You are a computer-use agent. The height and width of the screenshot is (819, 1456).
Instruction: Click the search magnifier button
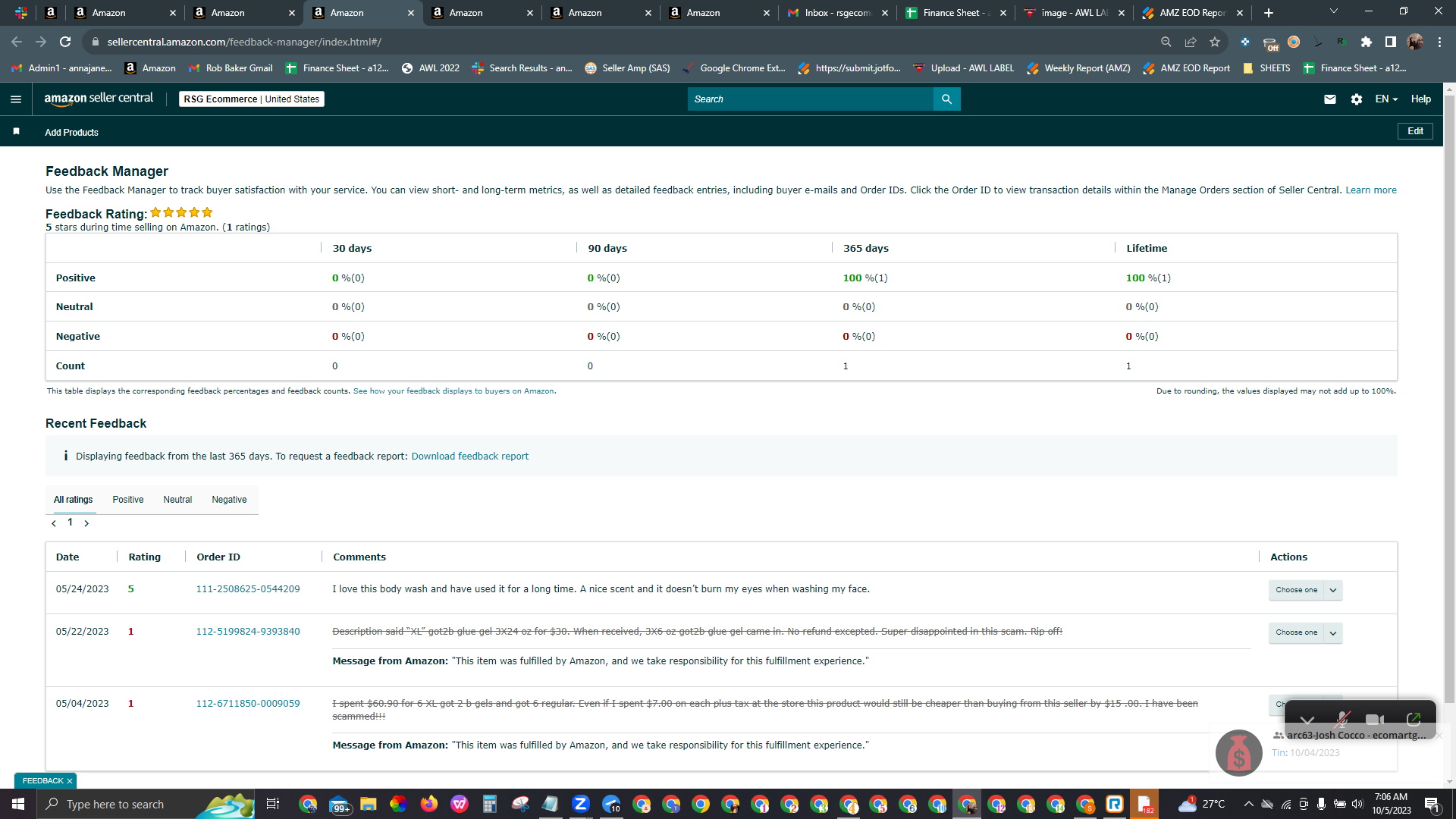[946, 99]
